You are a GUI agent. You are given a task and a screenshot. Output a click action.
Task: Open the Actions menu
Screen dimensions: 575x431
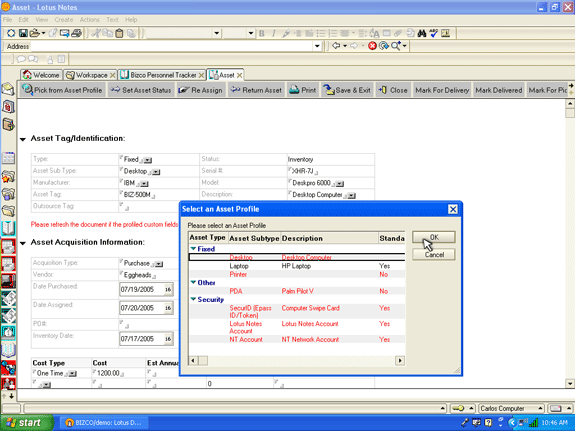pos(89,20)
